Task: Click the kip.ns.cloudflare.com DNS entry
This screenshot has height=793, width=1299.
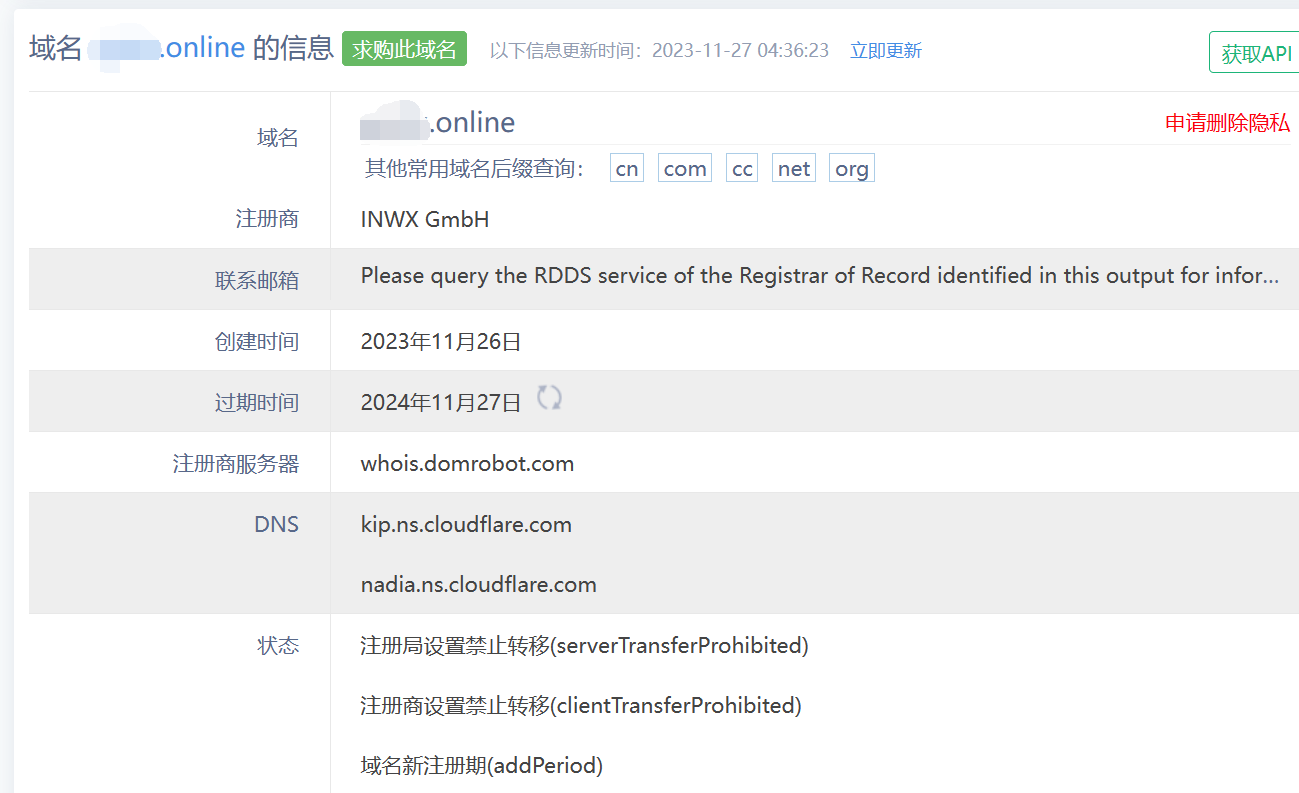Action: 466,525
